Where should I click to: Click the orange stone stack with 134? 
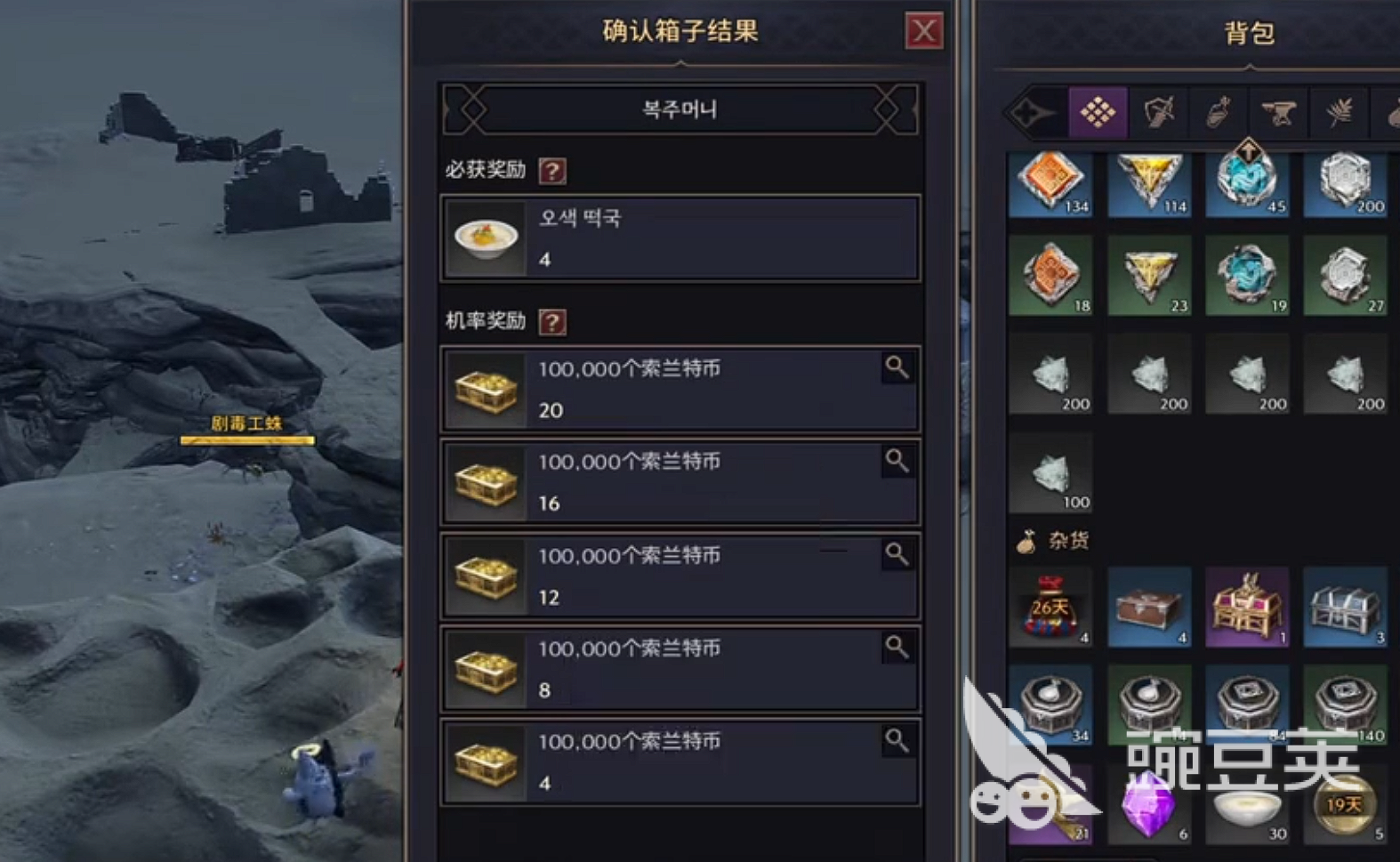click(x=1050, y=183)
